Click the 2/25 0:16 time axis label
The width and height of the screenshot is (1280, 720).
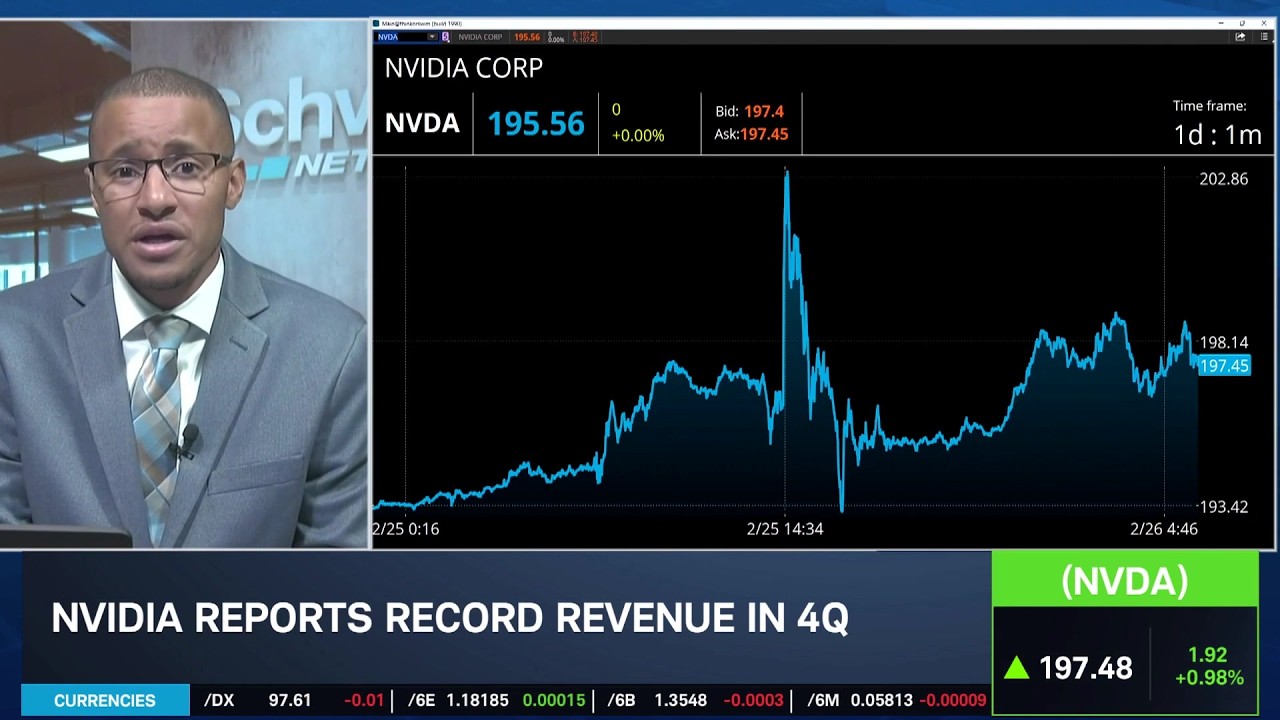pyautogui.click(x=405, y=529)
